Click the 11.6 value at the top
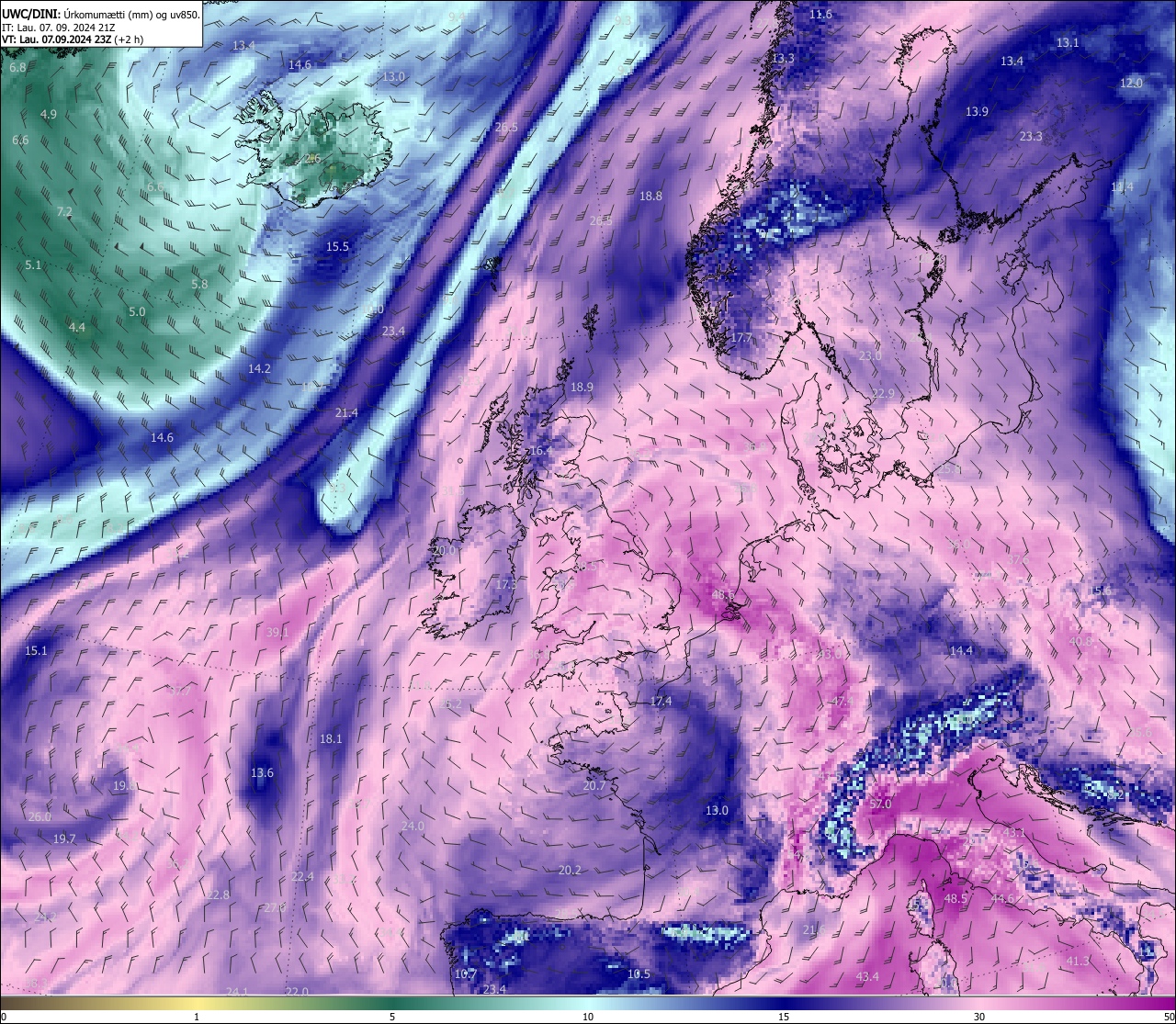 tap(820, 14)
